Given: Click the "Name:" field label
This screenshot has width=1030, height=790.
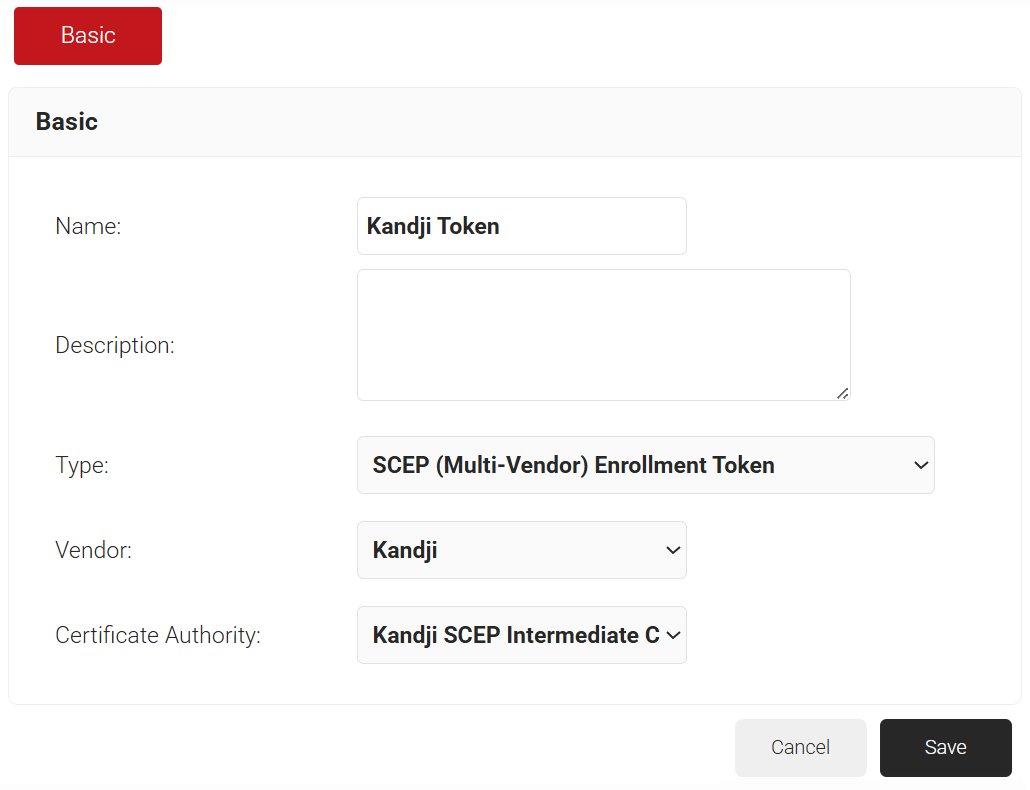Looking at the screenshot, I should (x=88, y=227).
